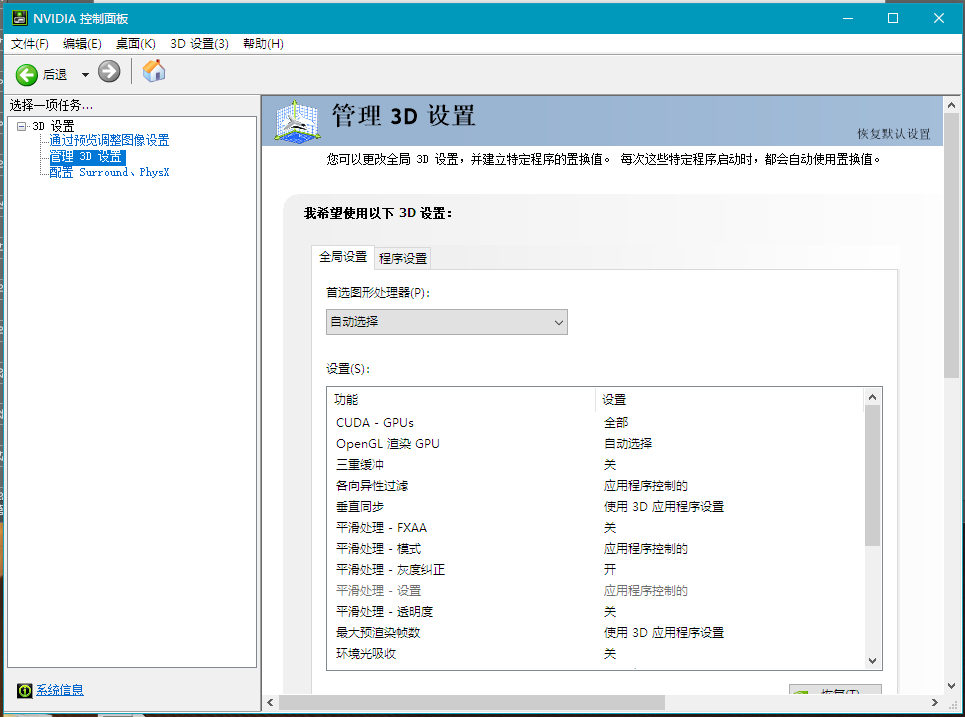Image resolution: width=965 pixels, height=717 pixels.
Task: Select the 三重缓冲 setting row
Action: [x=596, y=465]
